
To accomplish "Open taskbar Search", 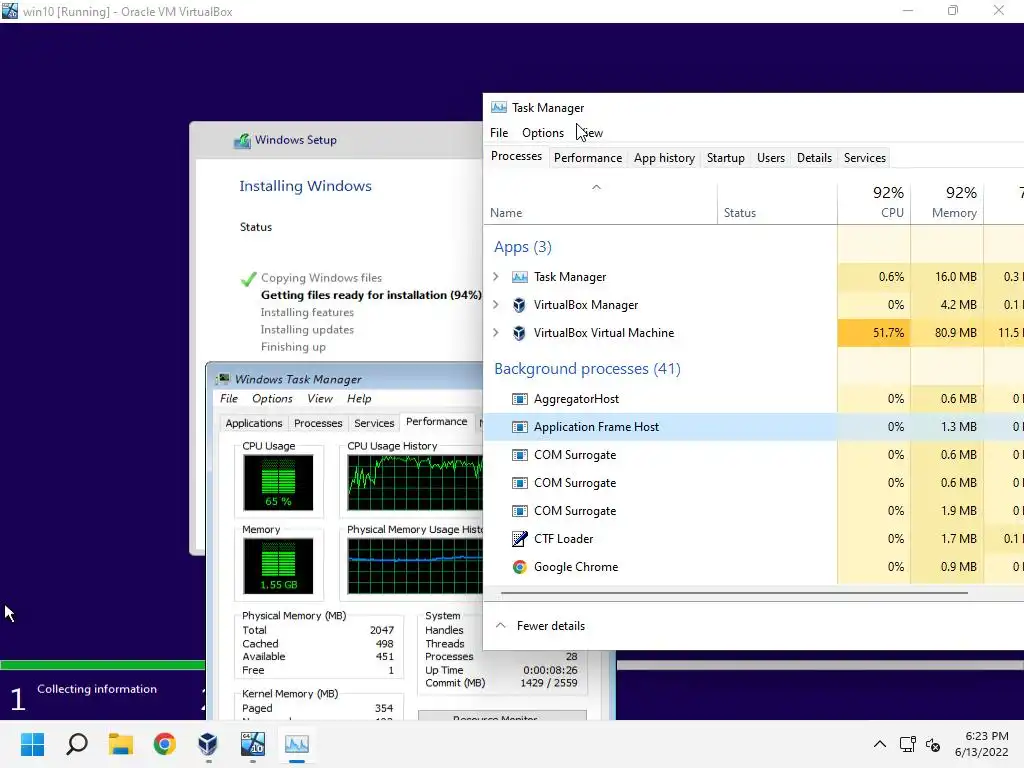I will coord(77,744).
